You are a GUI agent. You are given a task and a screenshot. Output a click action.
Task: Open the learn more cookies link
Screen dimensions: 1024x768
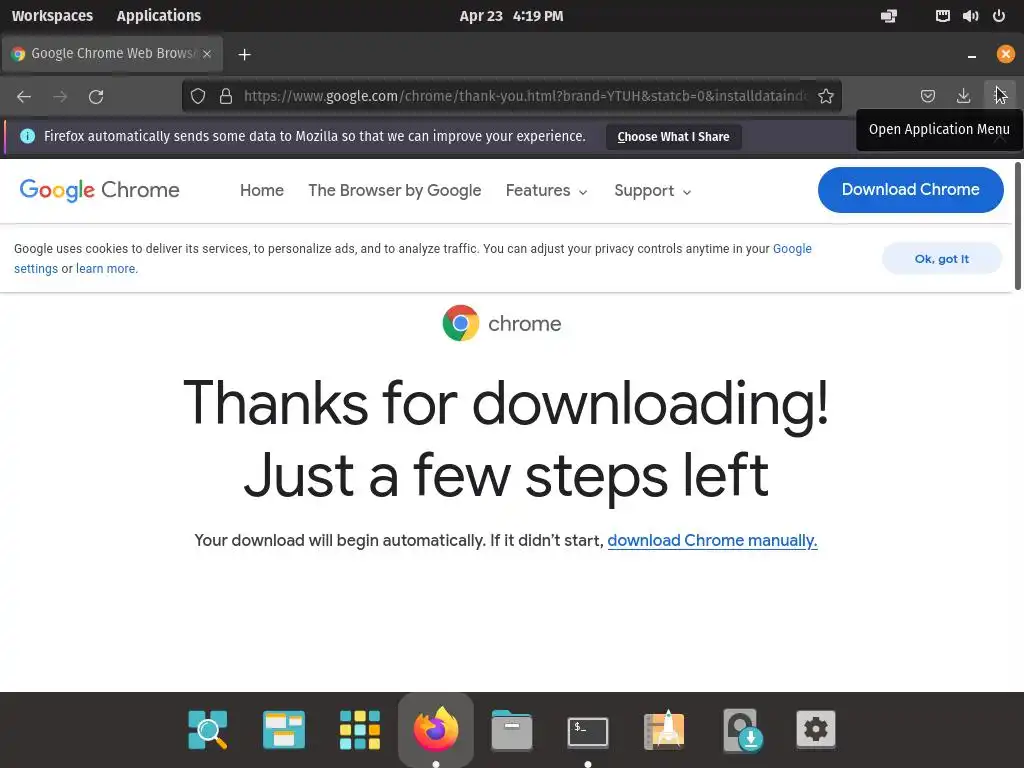[106, 268]
